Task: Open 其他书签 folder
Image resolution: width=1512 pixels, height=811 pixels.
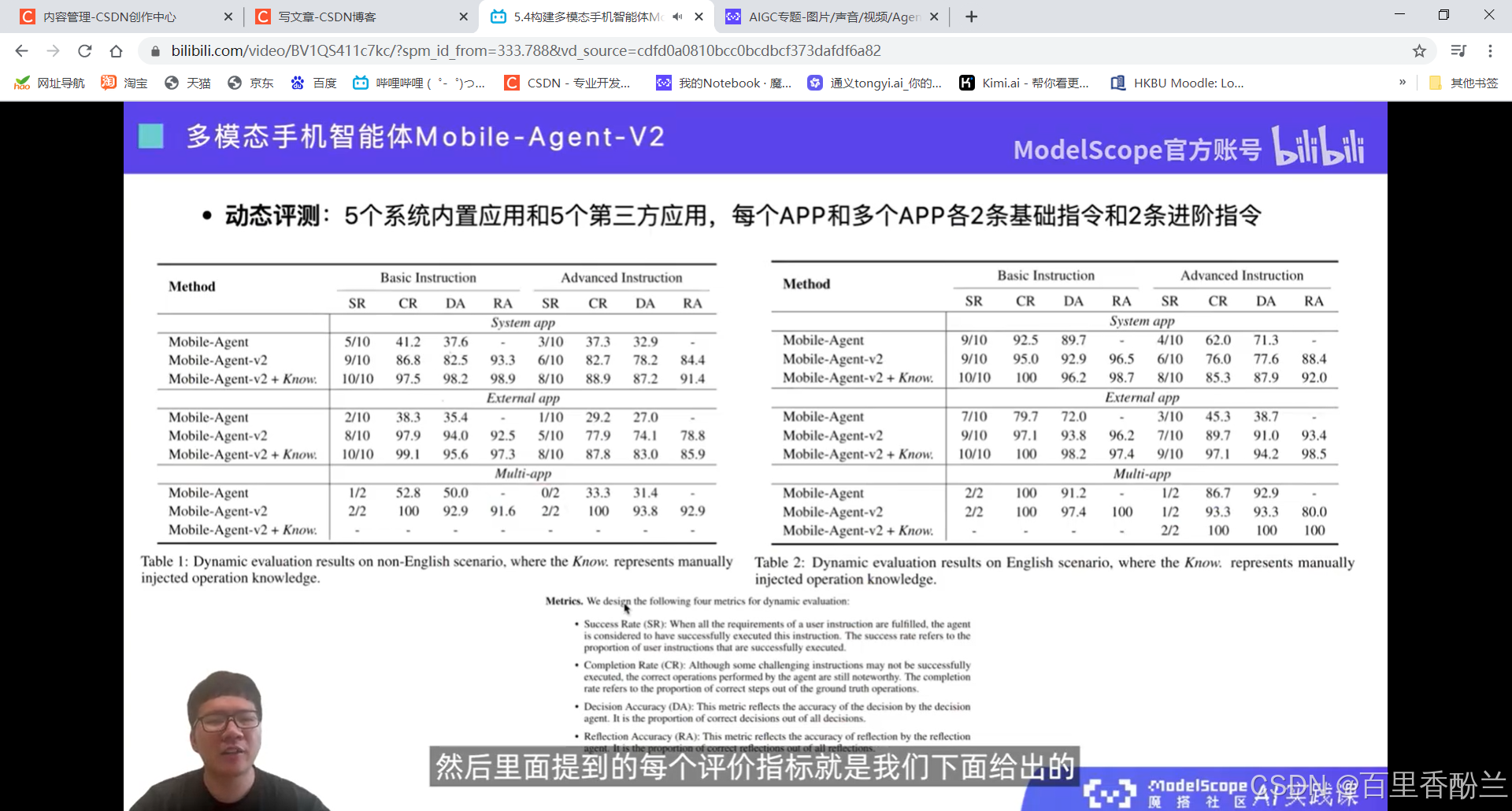Action: tap(1463, 83)
